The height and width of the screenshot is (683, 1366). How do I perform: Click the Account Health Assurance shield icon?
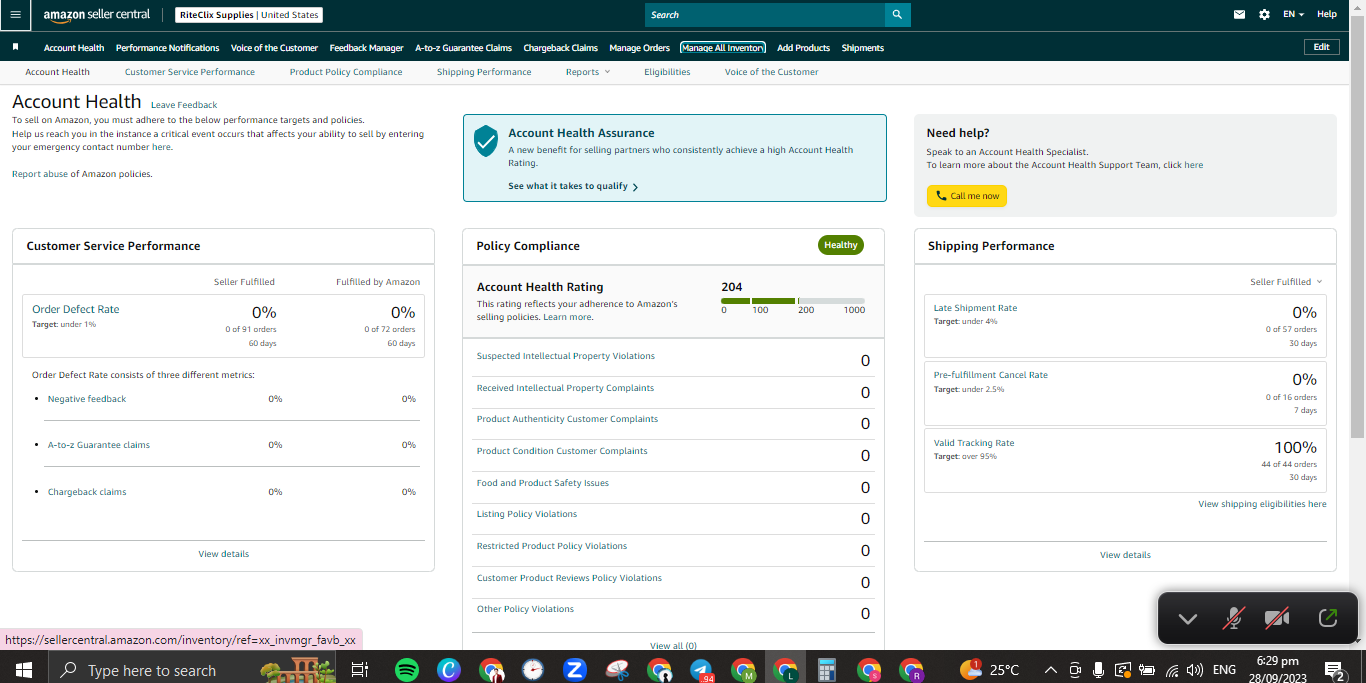click(x=486, y=141)
